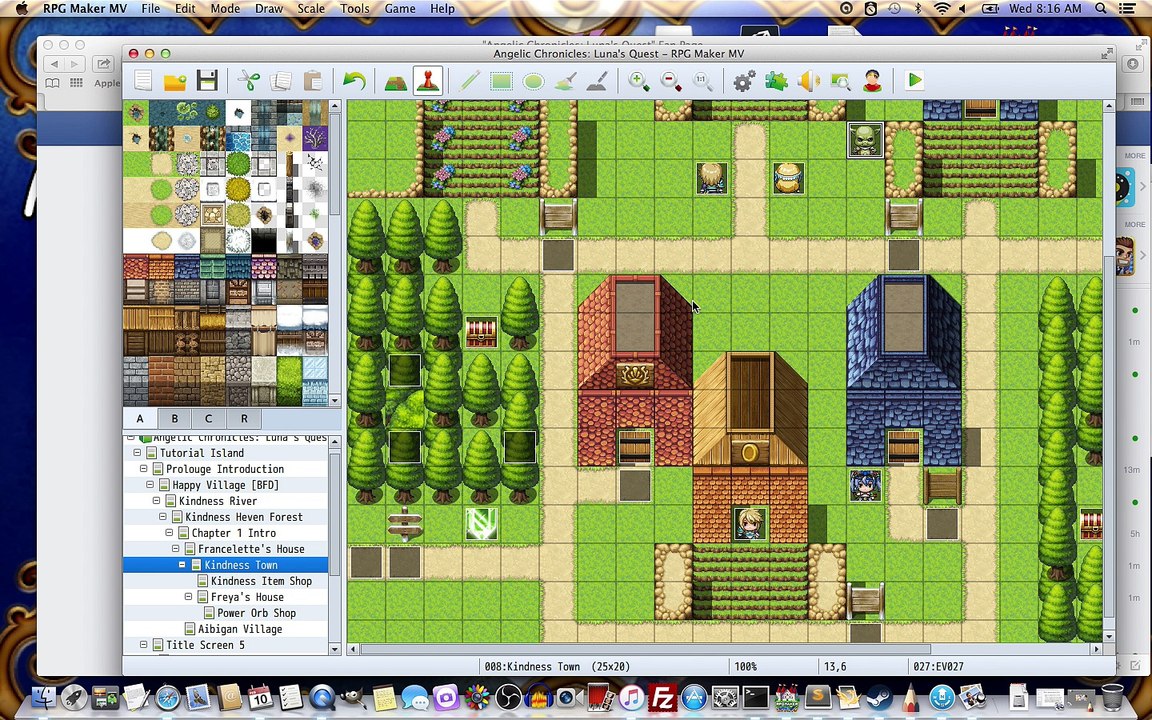Cut with the scissors toolbar icon

tap(249, 80)
